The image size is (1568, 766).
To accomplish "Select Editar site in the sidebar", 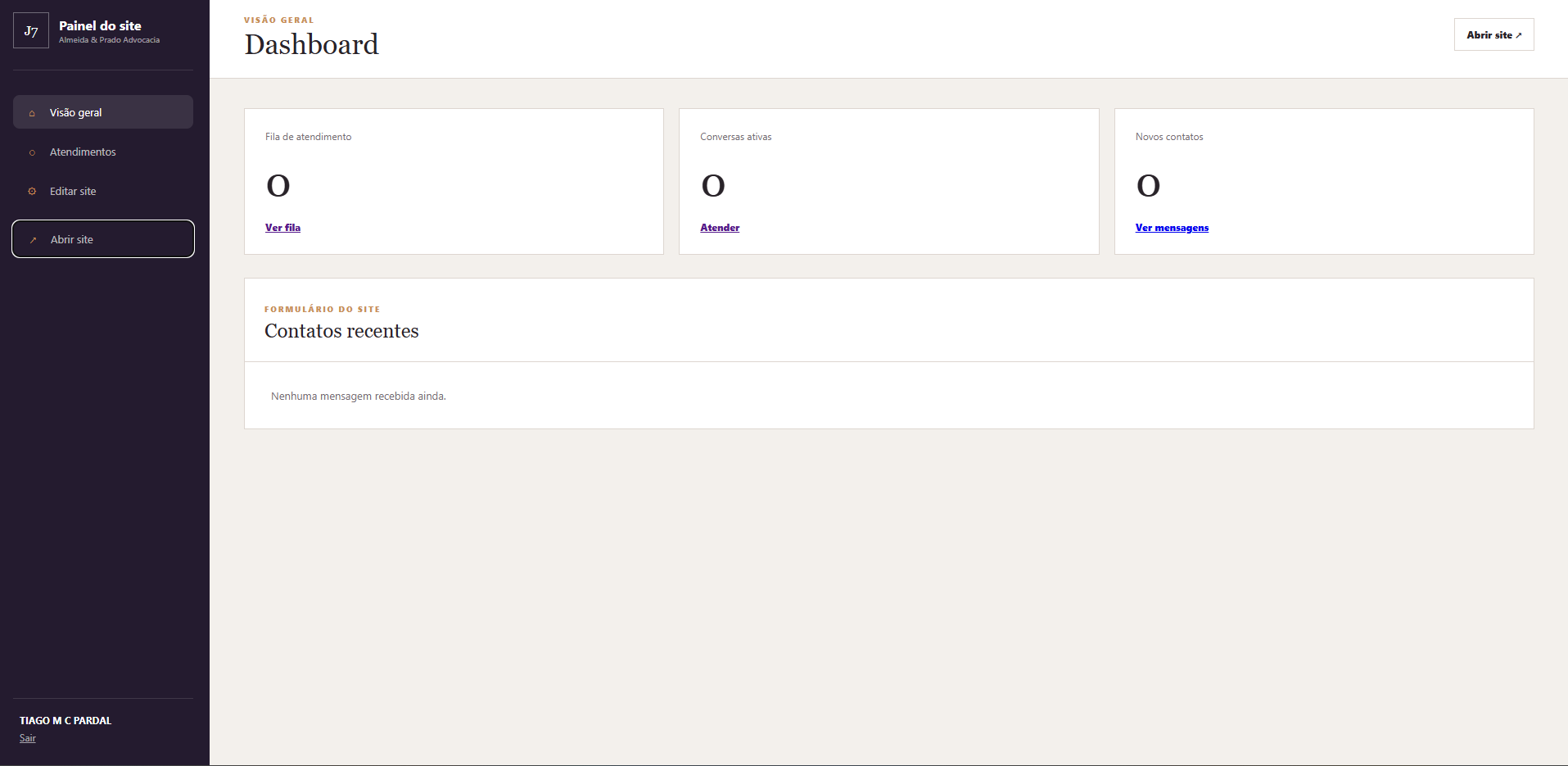I will point(103,191).
